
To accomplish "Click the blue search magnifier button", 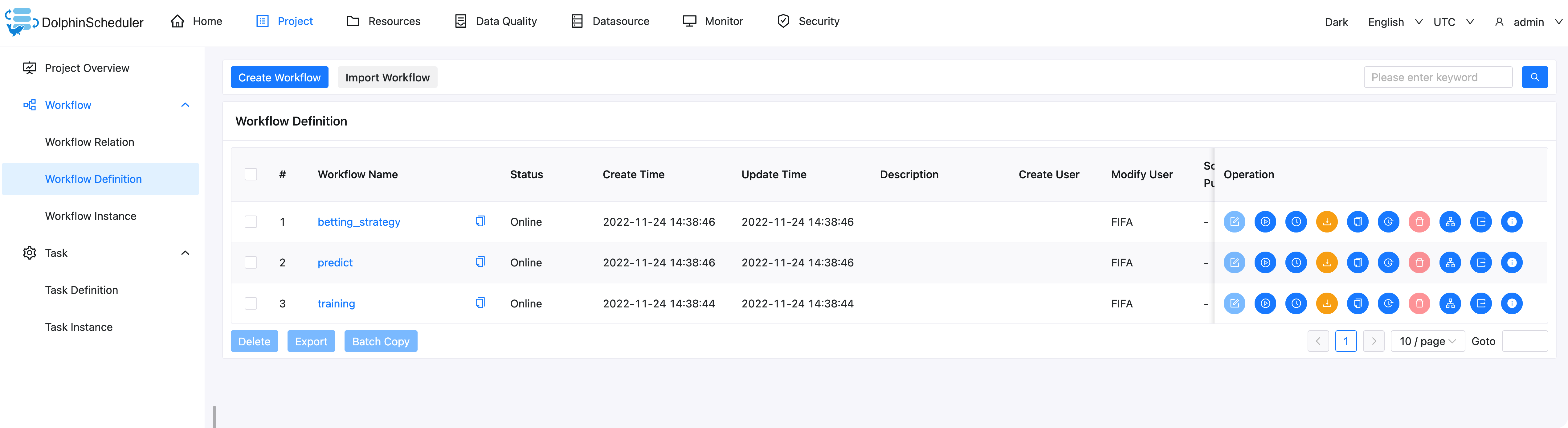I will click(1534, 77).
